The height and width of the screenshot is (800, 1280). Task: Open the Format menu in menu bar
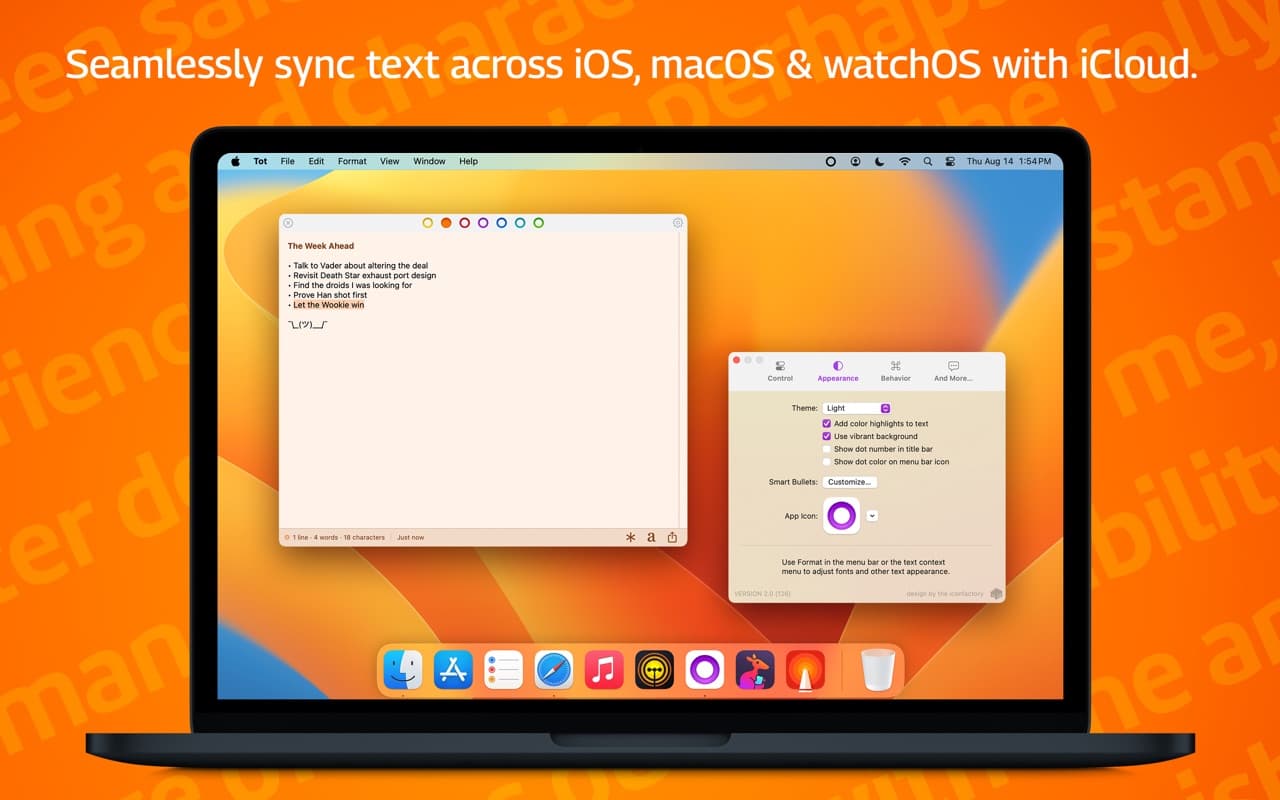[x=352, y=161]
